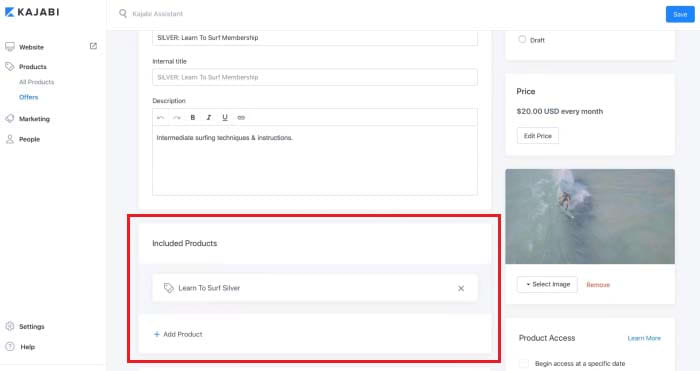Image resolution: width=700 pixels, height=371 pixels.
Task: Open Settings menu item
Action: click(x=32, y=326)
